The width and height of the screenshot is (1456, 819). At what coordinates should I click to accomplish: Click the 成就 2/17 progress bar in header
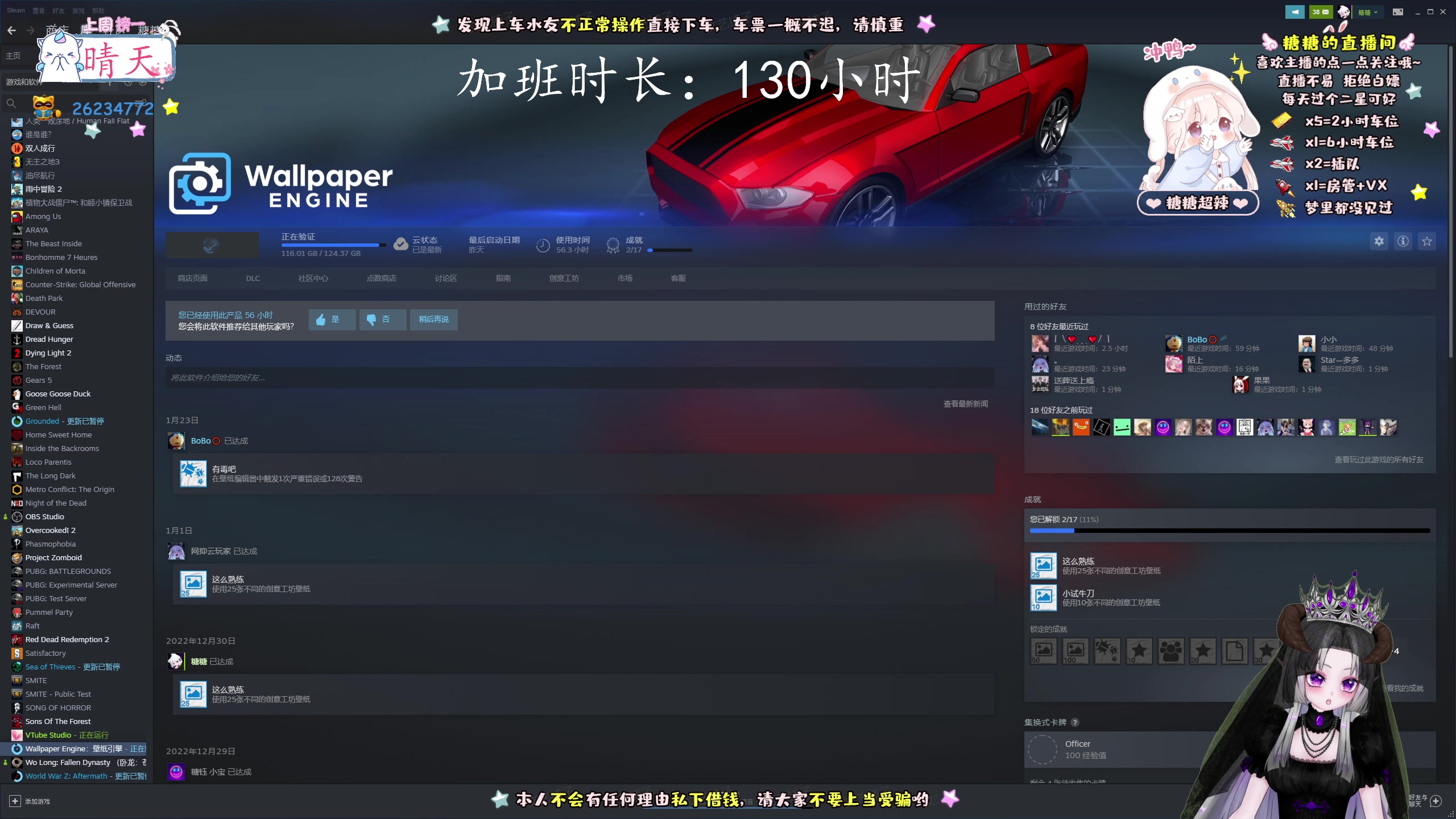[x=670, y=250]
